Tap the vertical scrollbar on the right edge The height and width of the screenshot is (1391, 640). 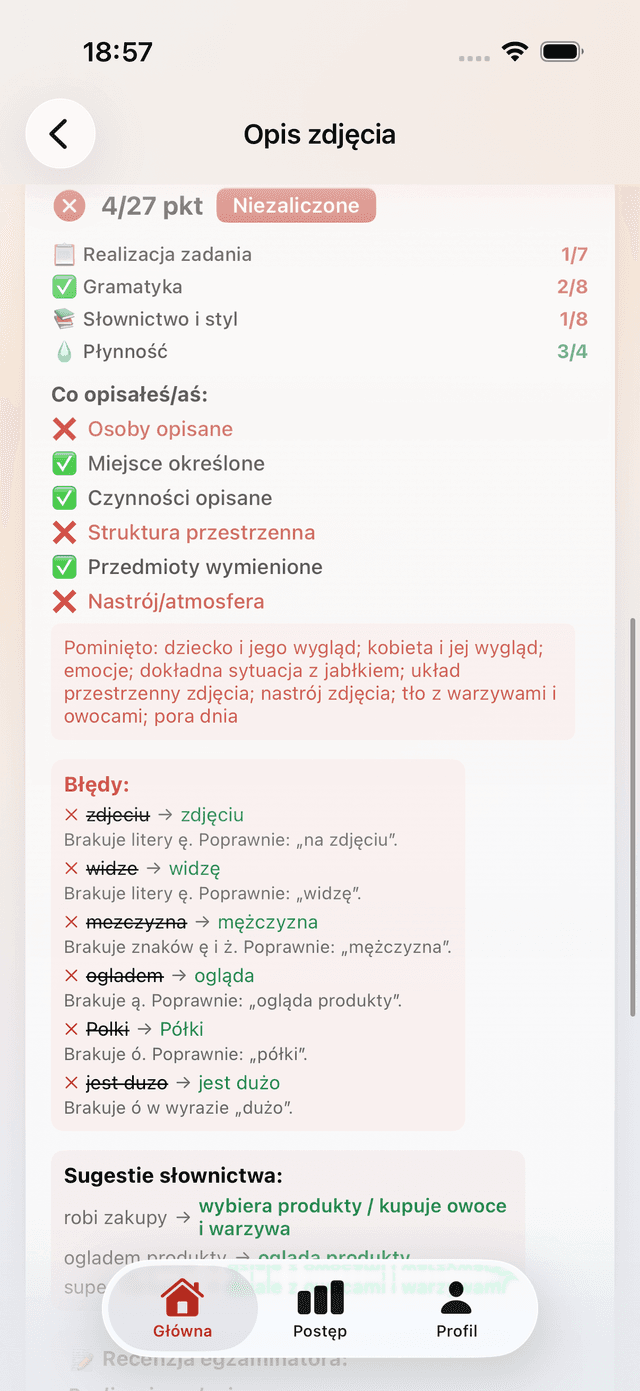[632, 820]
